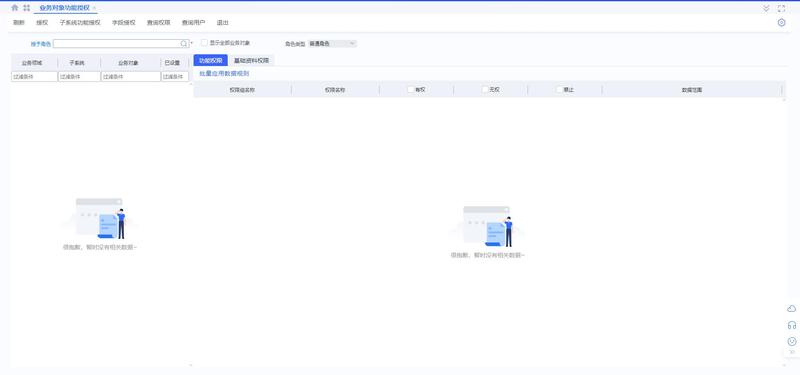800x375 pixels.
Task: Click the 批量应用数据规则 link
Action: point(224,74)
